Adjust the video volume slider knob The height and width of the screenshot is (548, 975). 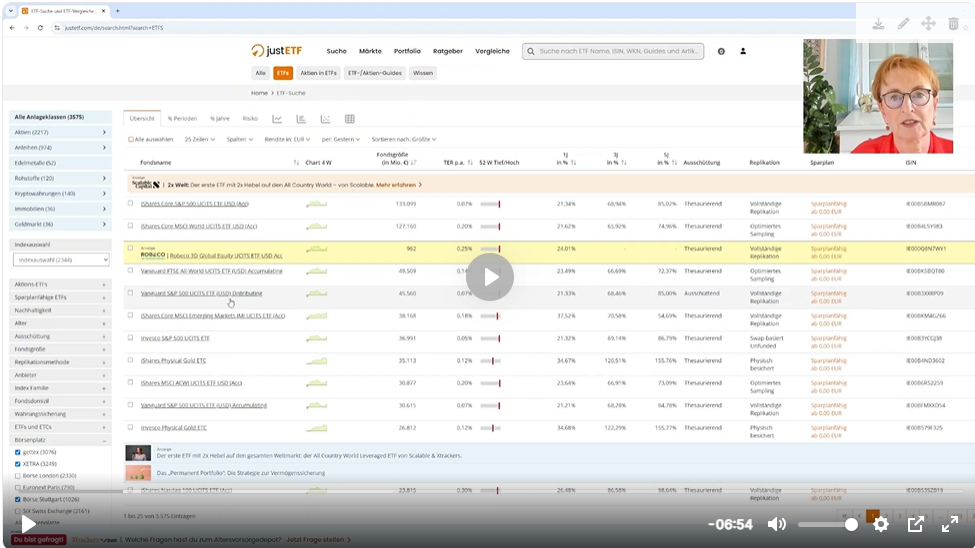(x=851, y=525)
